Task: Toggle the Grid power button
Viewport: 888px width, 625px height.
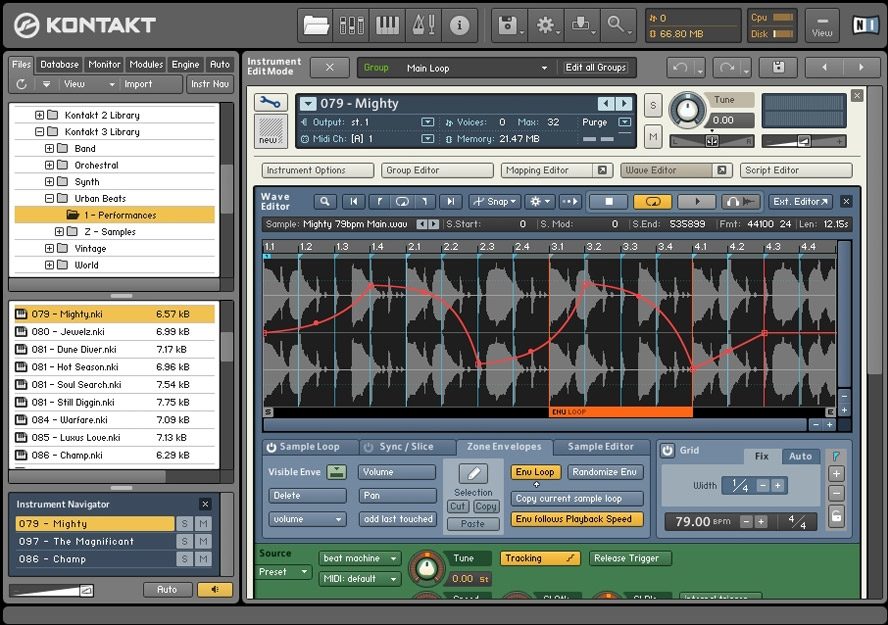Action: click(668, 451)
